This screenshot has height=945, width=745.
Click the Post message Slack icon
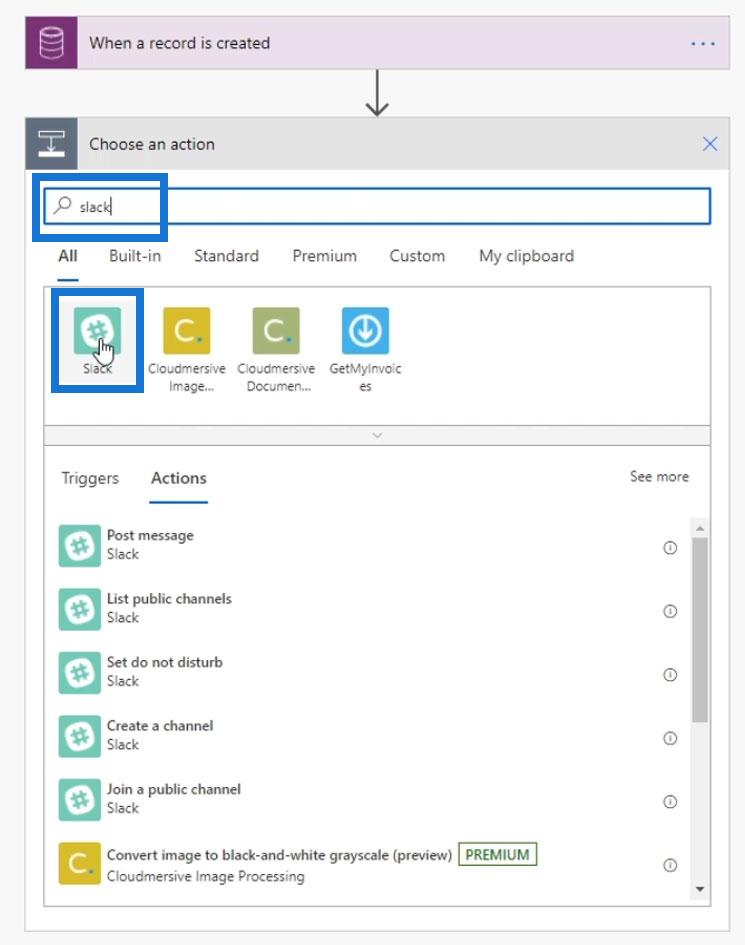[x=80, y=546]
